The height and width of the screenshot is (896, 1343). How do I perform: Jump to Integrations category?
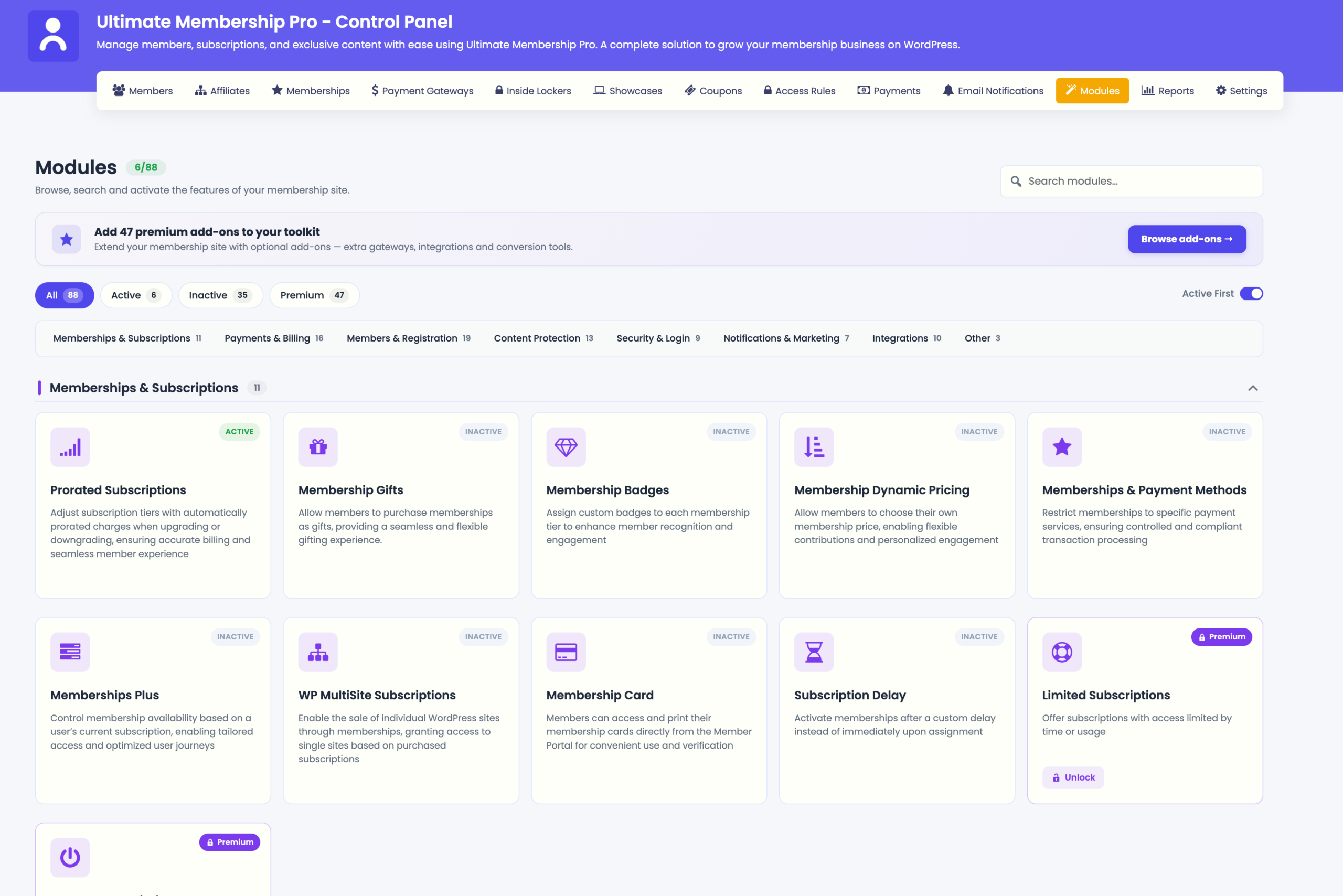click(907, 338)
